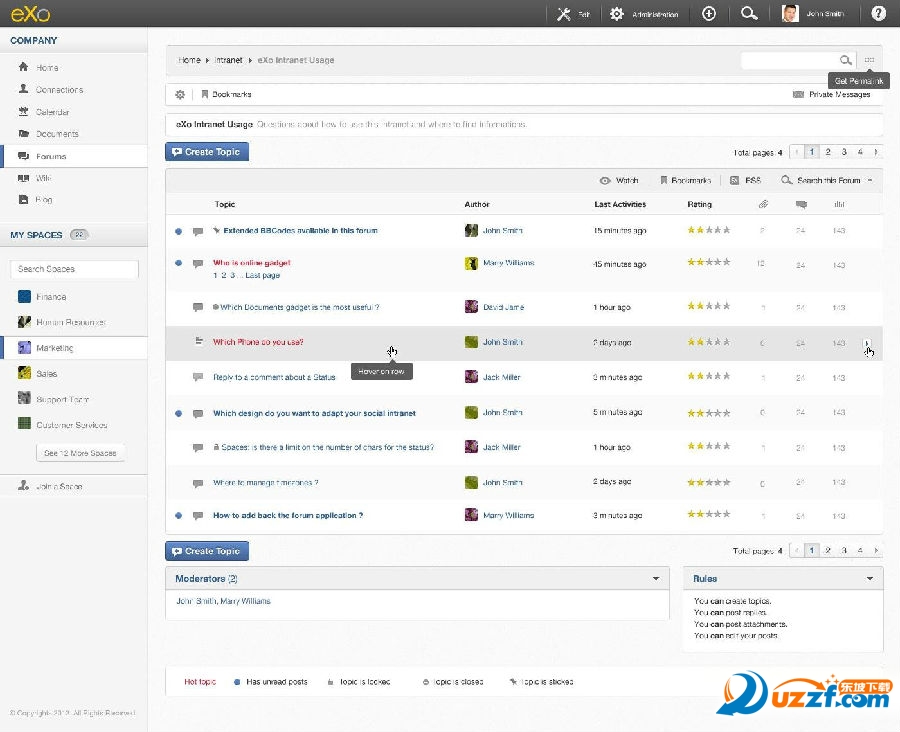Open Calendar in the sidebar
Image resolution: width=900 pixels, height=732 pixels.
click(52, 112)
